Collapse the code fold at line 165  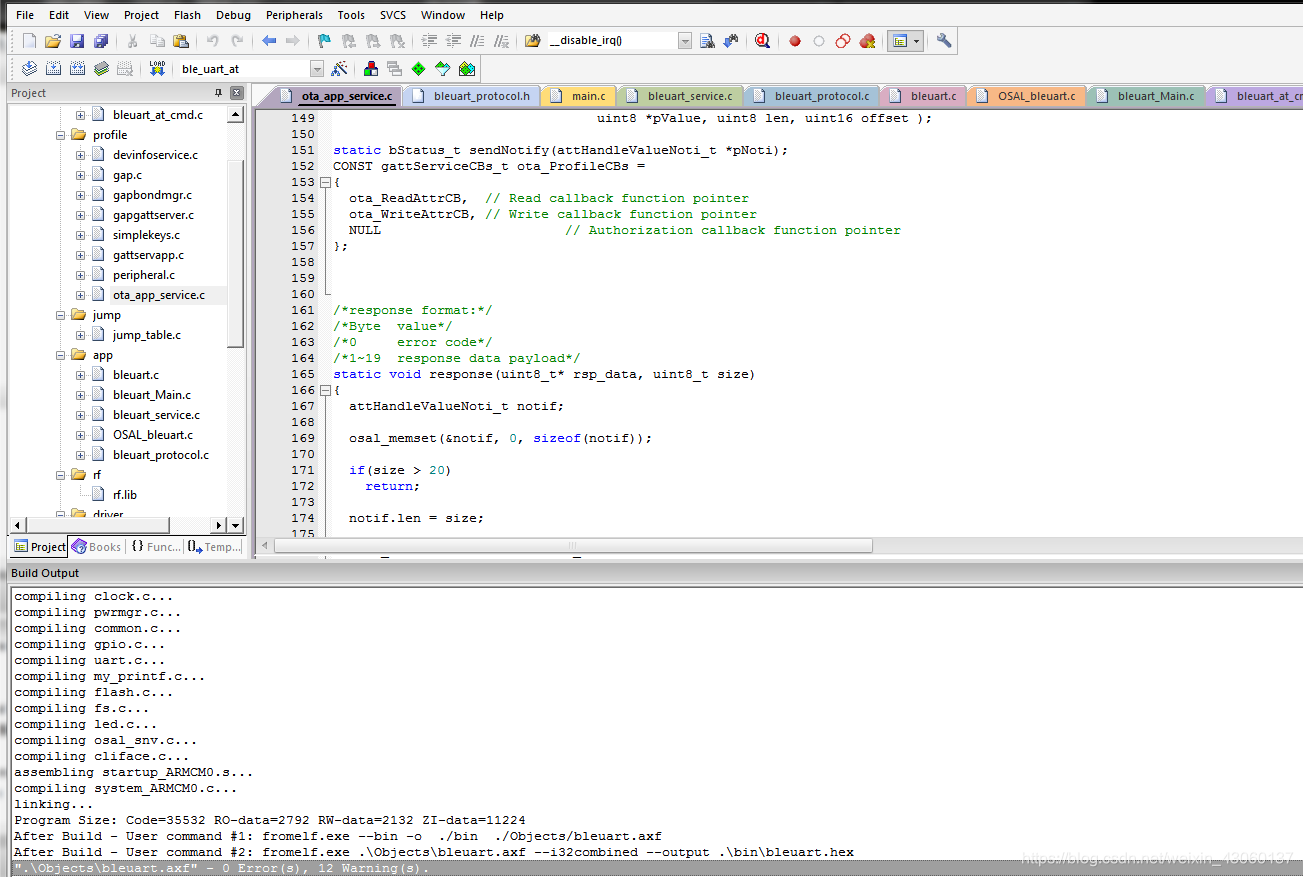point(324,390)
